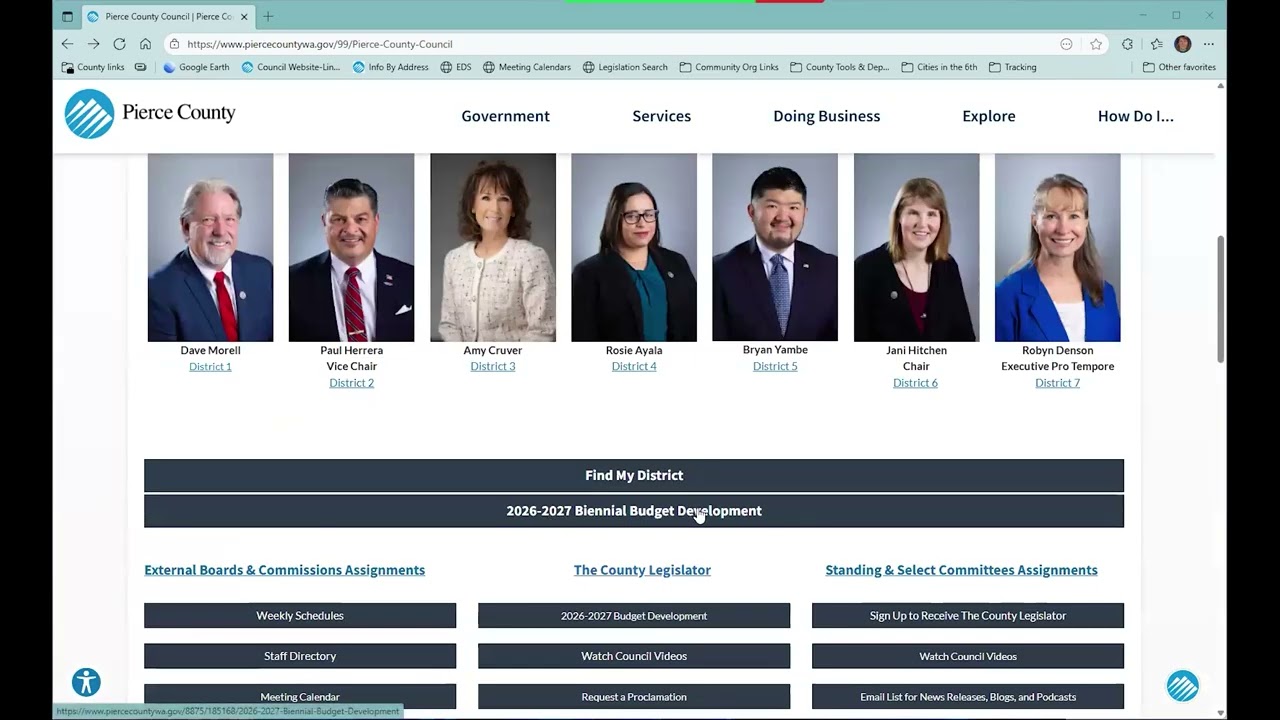Viewport: 1280px width, 720px height.
Task: Open the EDS bookmark
Action: [x=456, y=67]
